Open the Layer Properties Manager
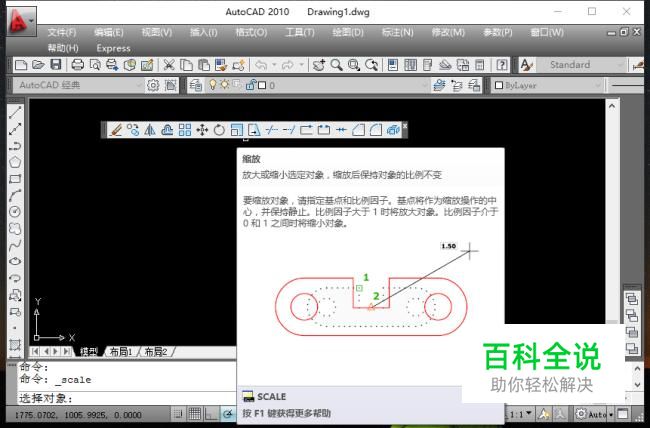This screenshot has height=428, width=650. coord(195,85)
